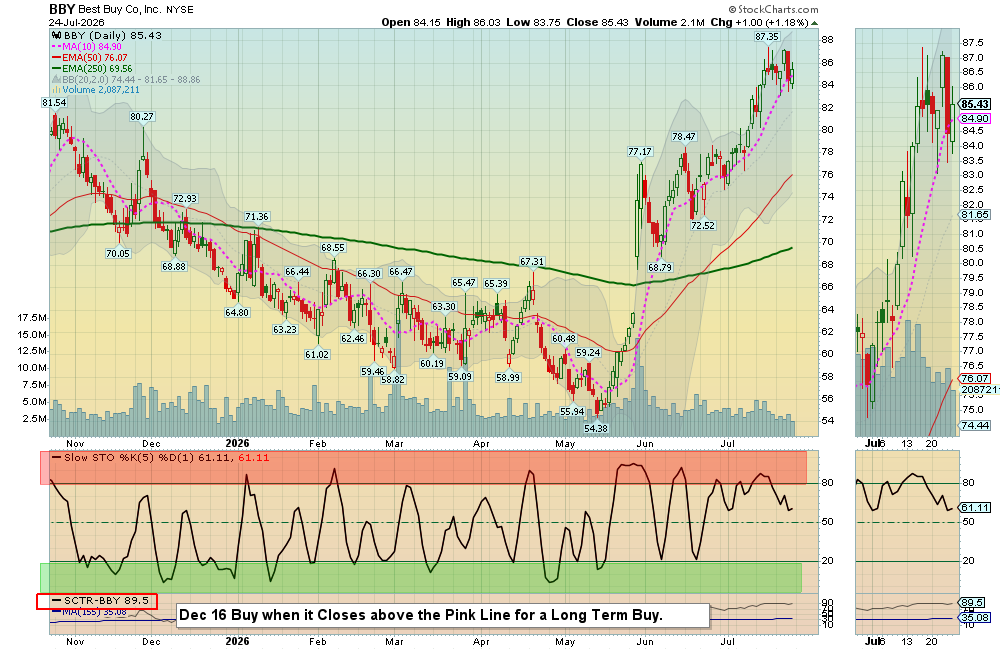Click the green up-arrow after Chg percentage
Viewport: 1000px width, 650px height.
tap(814, 22)
